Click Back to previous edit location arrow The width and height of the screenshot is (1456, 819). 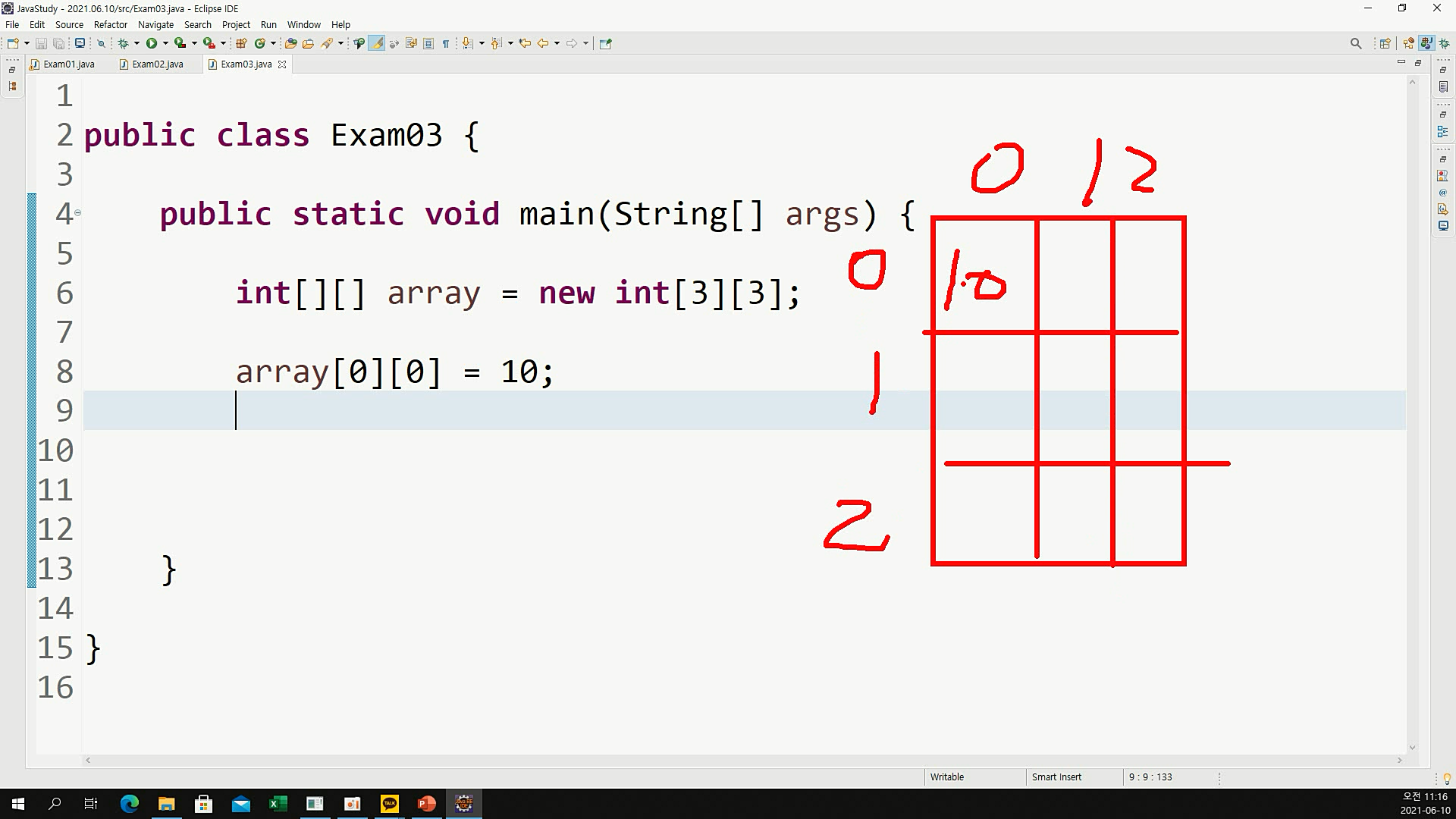point(543,43)
